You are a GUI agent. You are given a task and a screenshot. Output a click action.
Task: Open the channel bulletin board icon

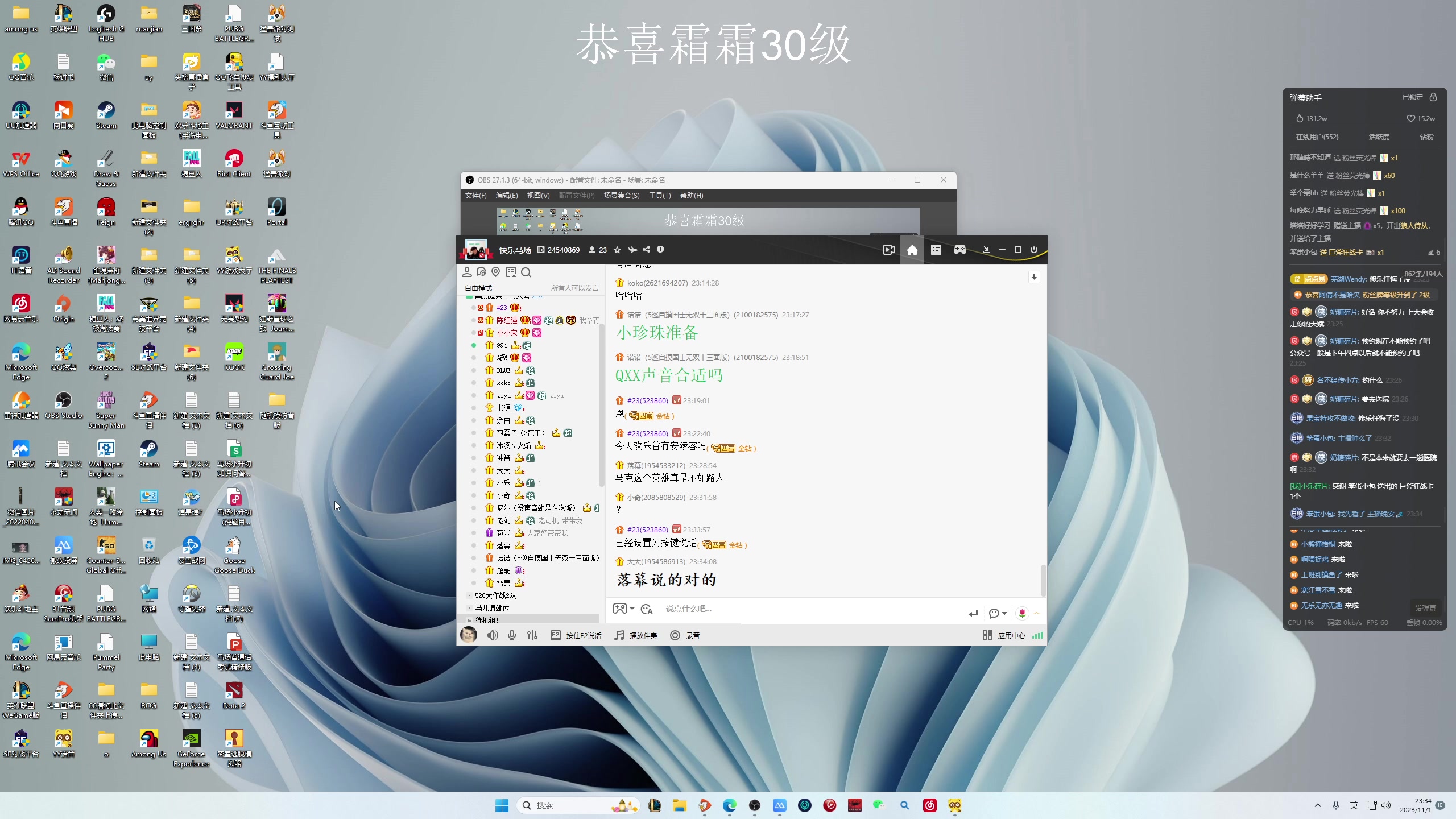[x=511, y=272]
